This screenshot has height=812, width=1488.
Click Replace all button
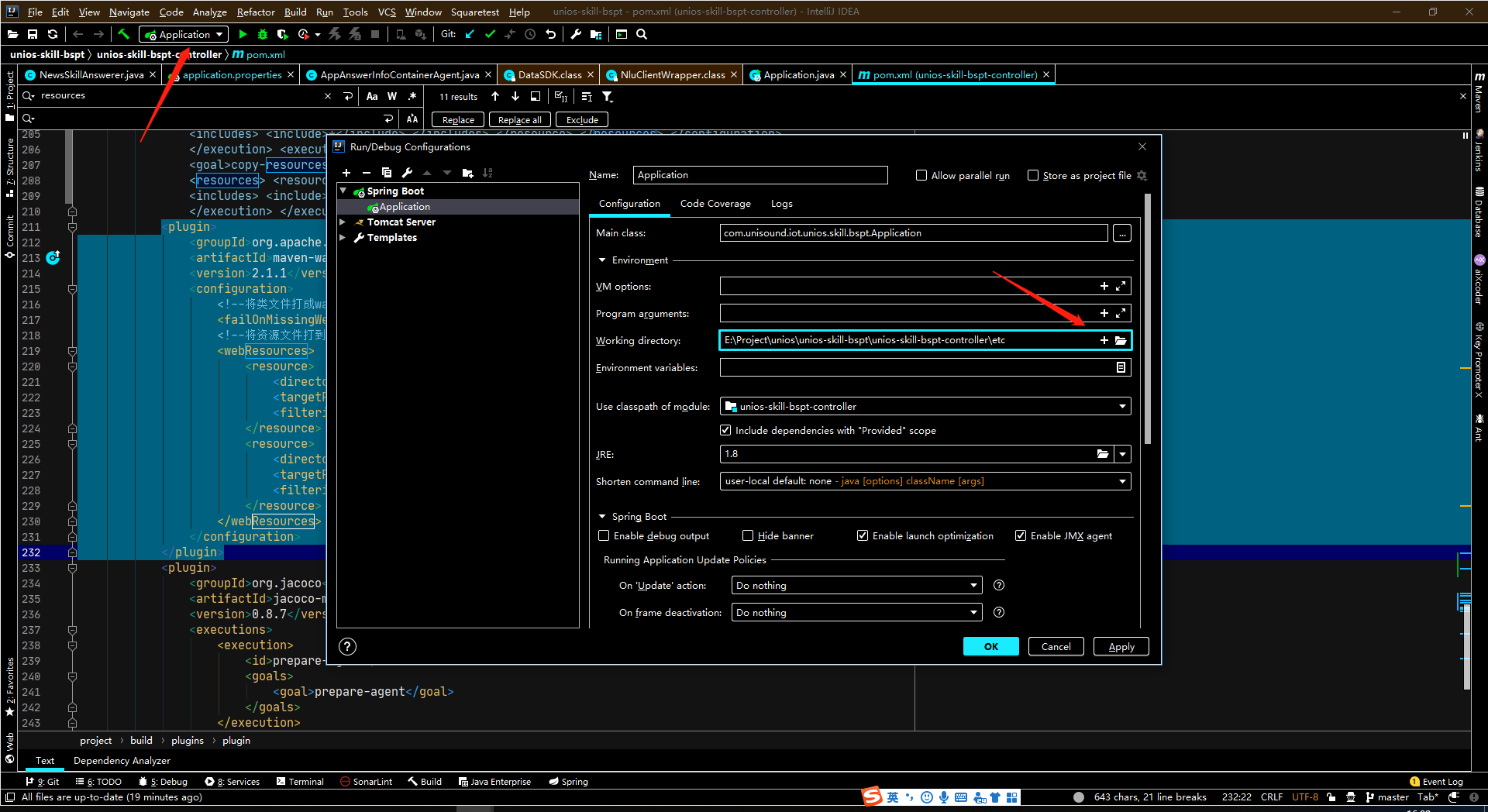point(519,119)
